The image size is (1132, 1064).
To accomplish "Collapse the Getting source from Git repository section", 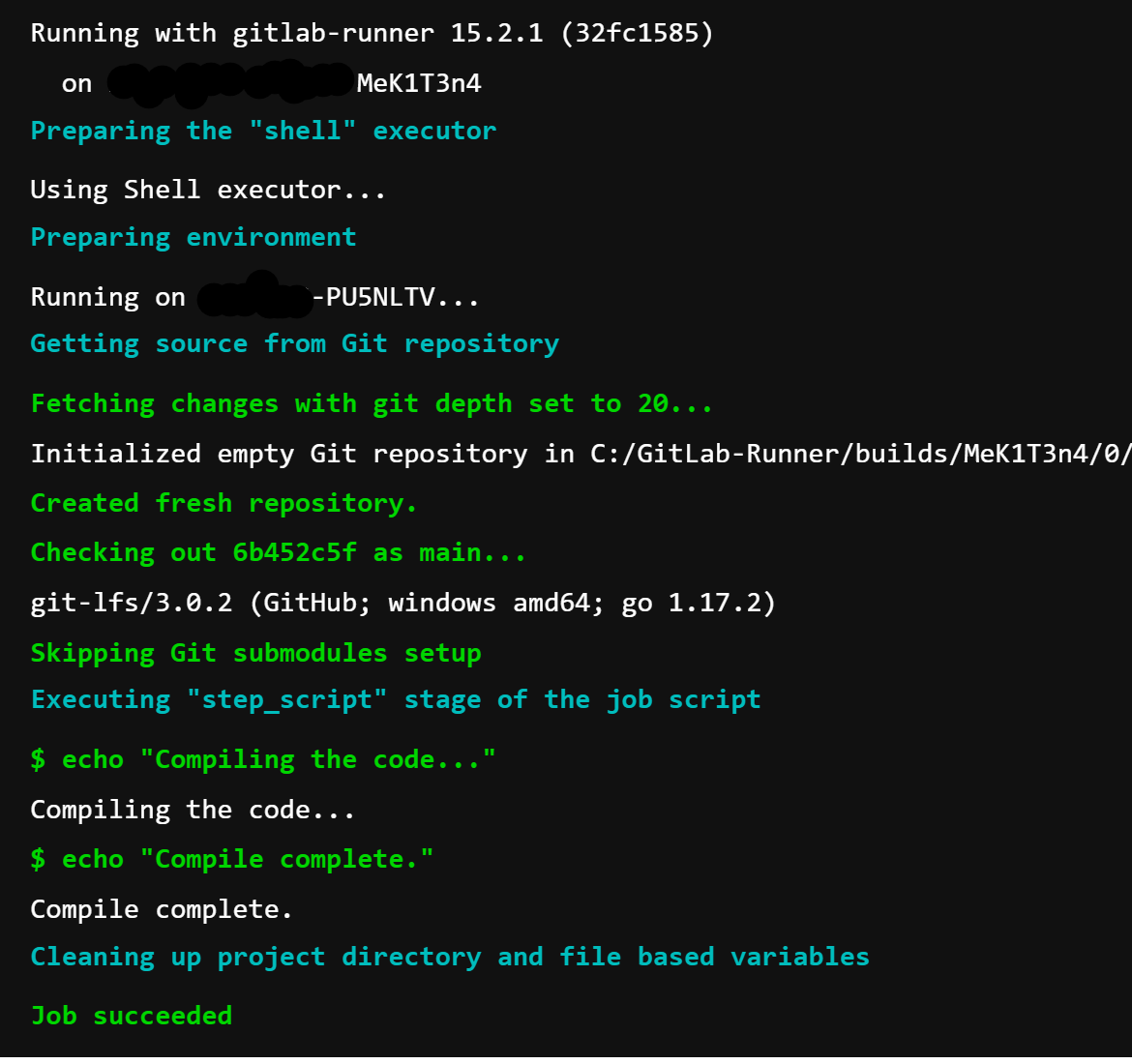I will (294, 344).
